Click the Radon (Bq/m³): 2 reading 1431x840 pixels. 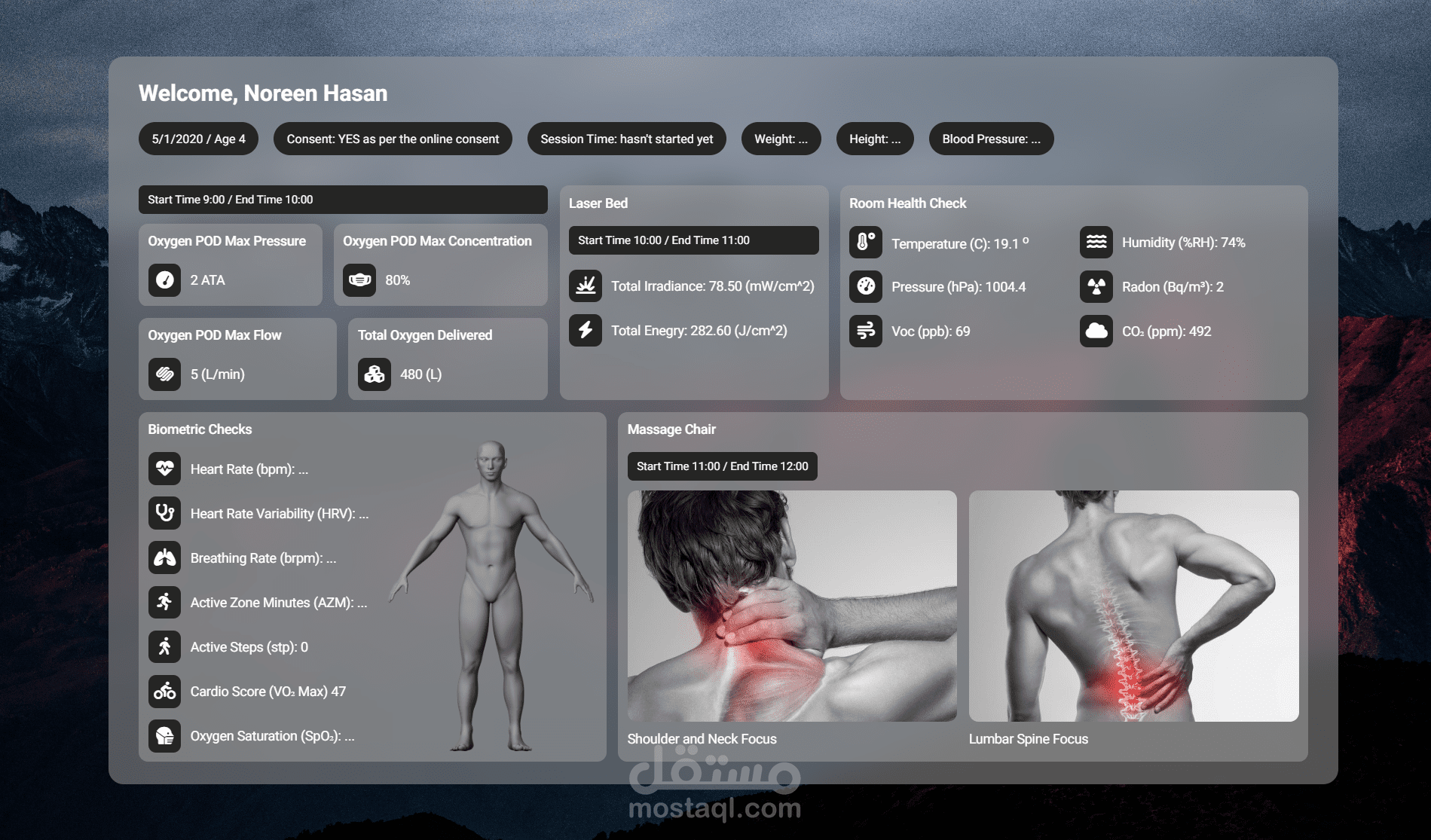1173,287
